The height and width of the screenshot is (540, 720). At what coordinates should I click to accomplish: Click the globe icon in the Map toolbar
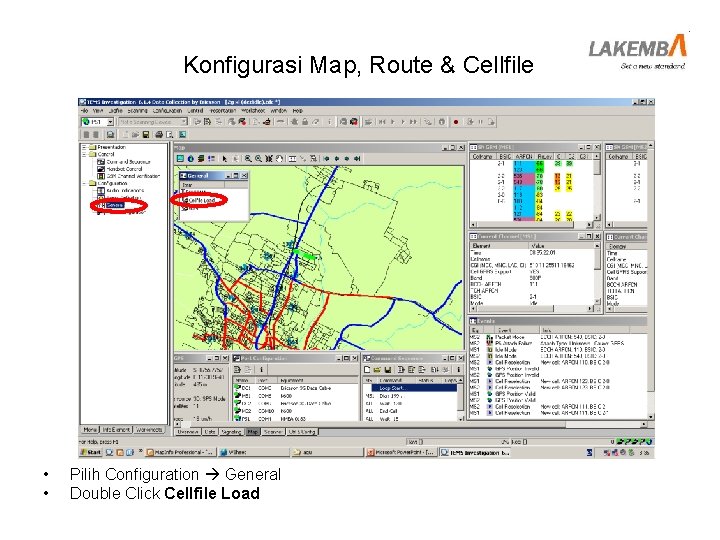tap(191, 159)
